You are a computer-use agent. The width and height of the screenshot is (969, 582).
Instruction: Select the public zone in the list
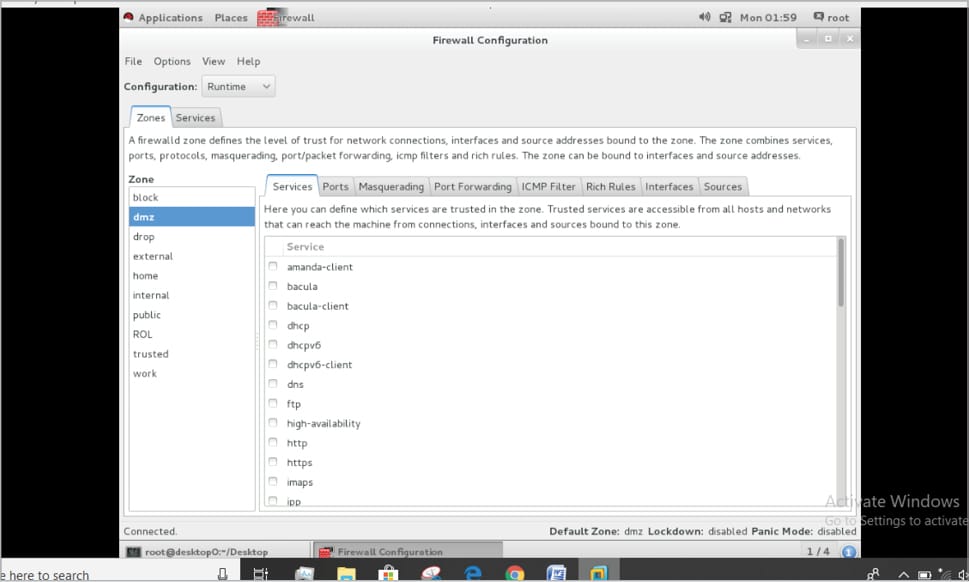coord(147,315)
